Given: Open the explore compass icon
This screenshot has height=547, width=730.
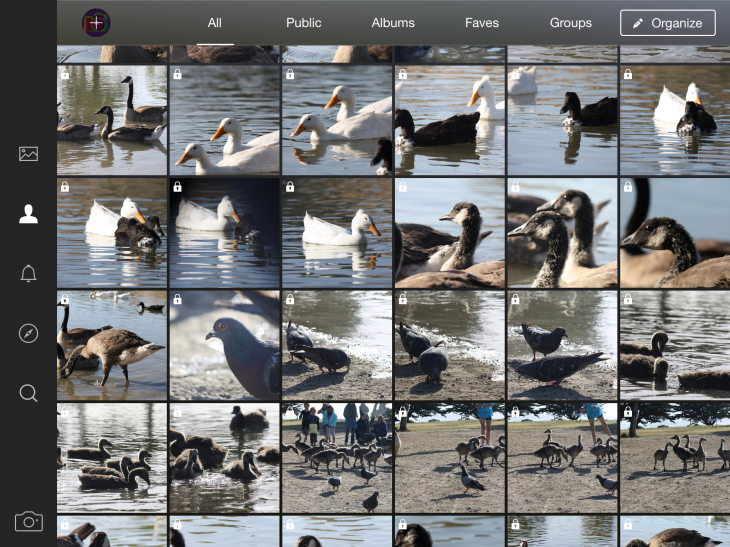Looking at the screenshot, I should coord(28,333).
